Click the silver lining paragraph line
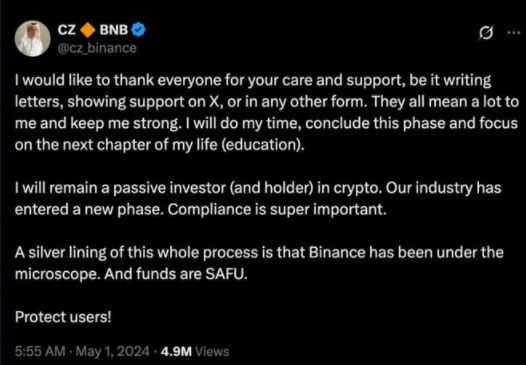 tap(259, 252)
